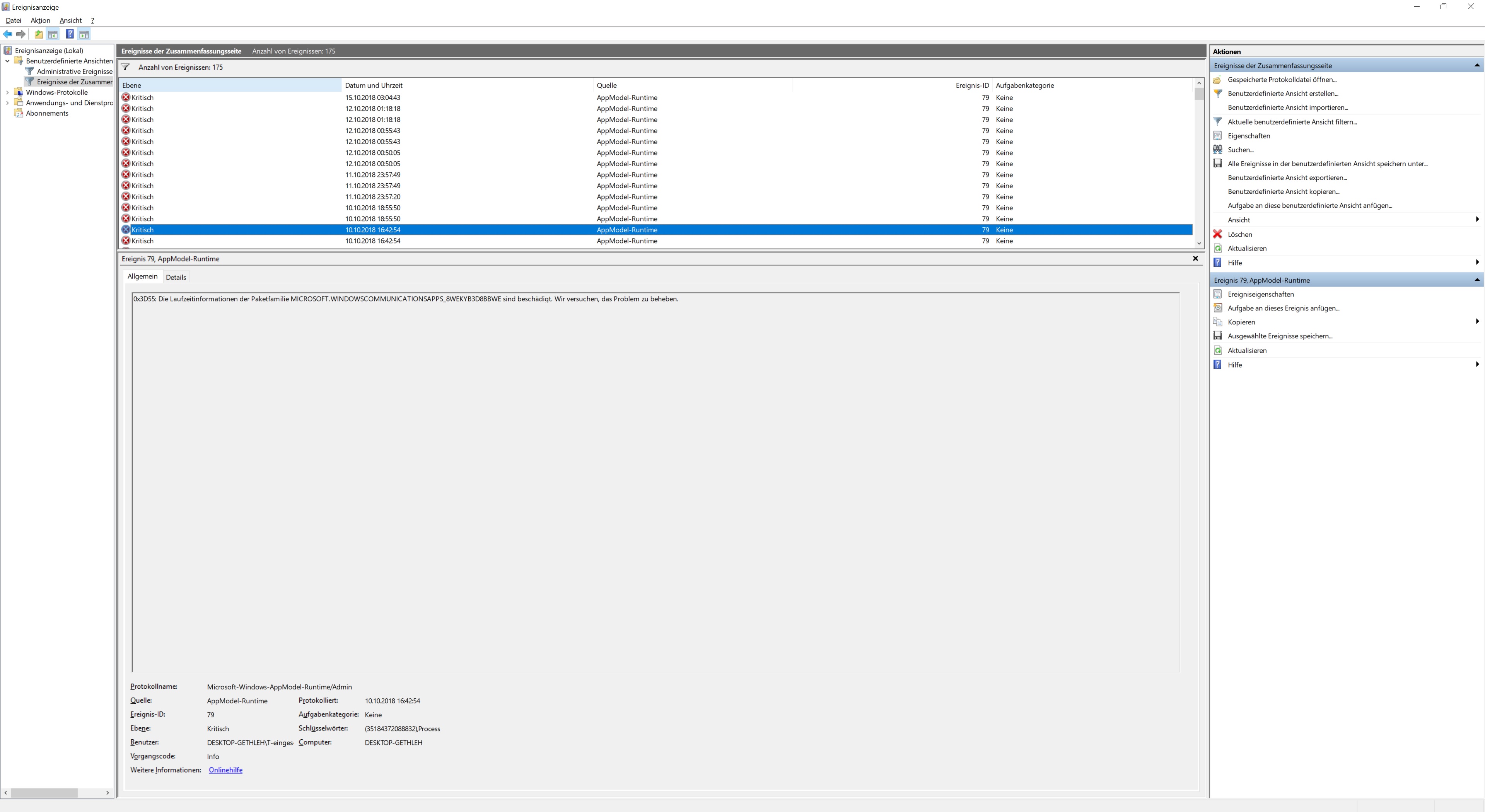This screenshot has width=1485, height=812.
Task: Toggle the console tree pane toolbar icon
Action: point(53,34)
